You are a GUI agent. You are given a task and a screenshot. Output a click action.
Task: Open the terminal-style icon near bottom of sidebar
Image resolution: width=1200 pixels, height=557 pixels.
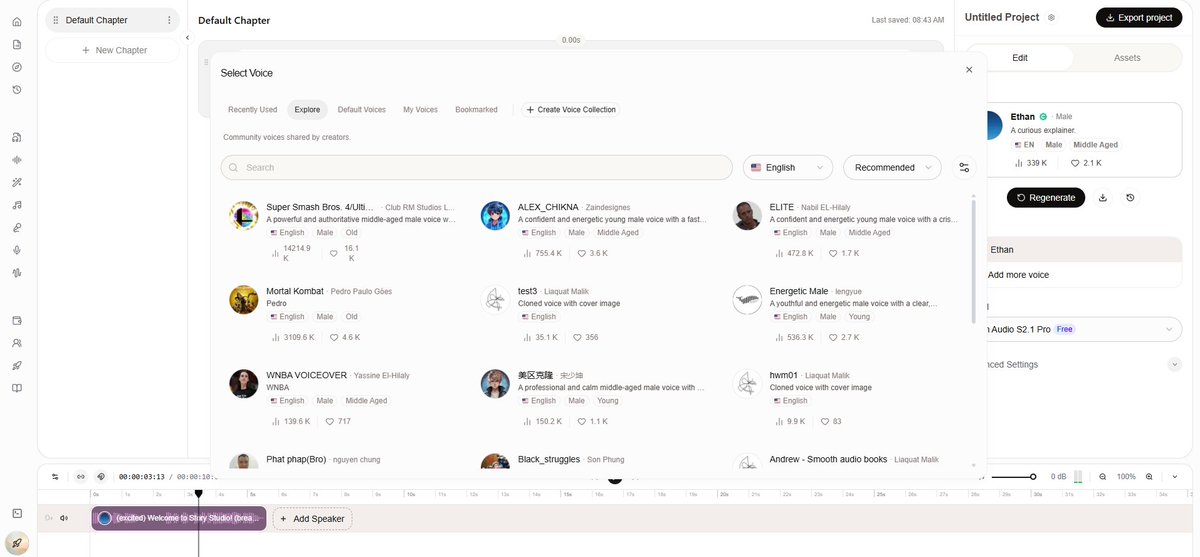coord(17,513)
